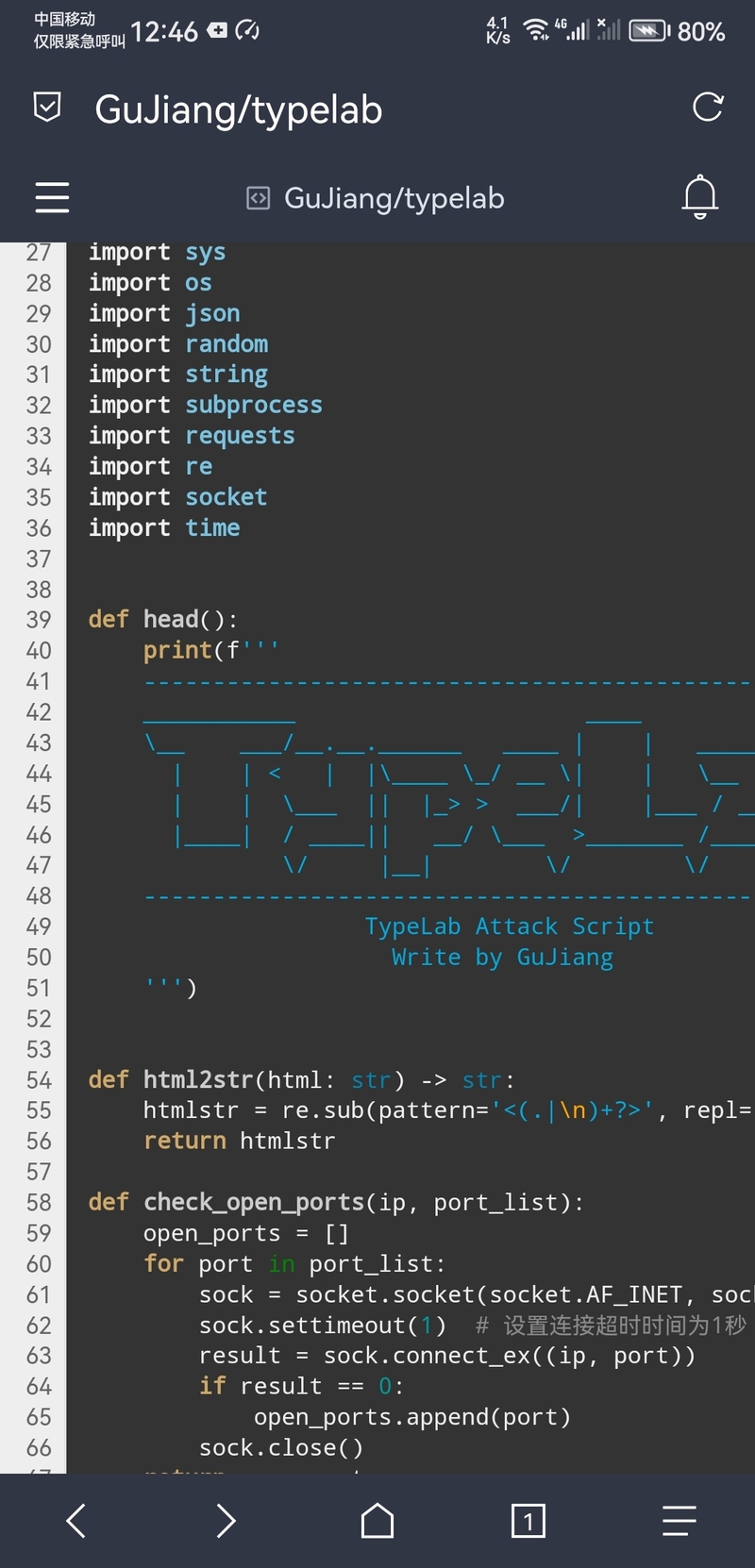Screen dimensions: 755x1568
Task: Reload the page with refresh icon
Action: point(708,108)
